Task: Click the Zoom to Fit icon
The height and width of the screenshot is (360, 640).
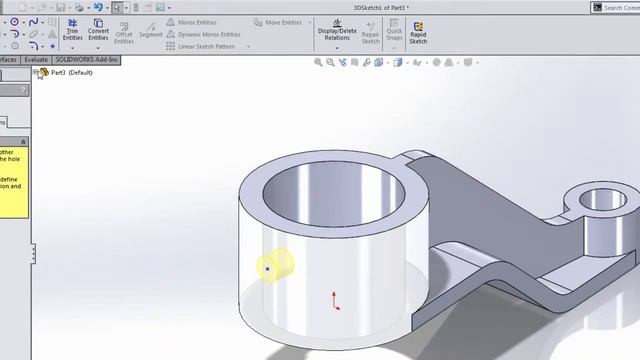Action: pos(318,62)
